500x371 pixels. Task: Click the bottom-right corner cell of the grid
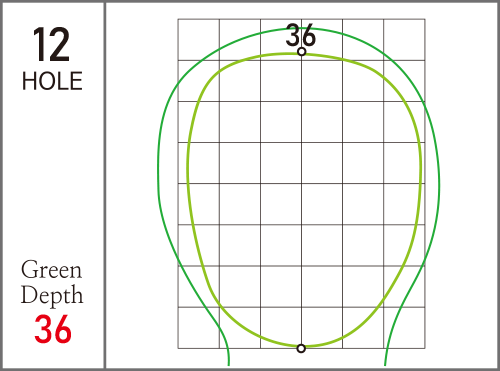[404, 328]
